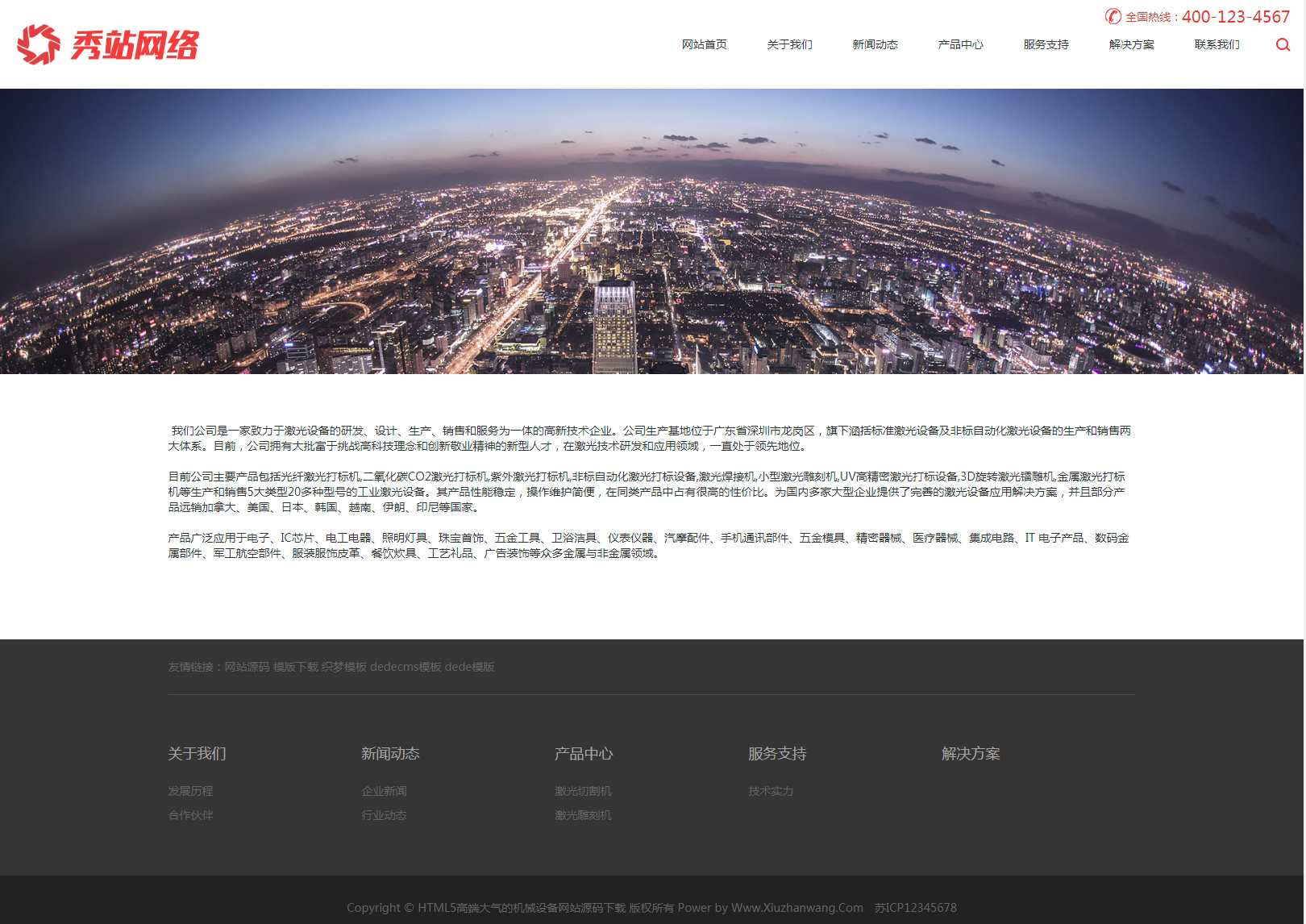Open 网站首页 in the navigation menu

(704, 45)
